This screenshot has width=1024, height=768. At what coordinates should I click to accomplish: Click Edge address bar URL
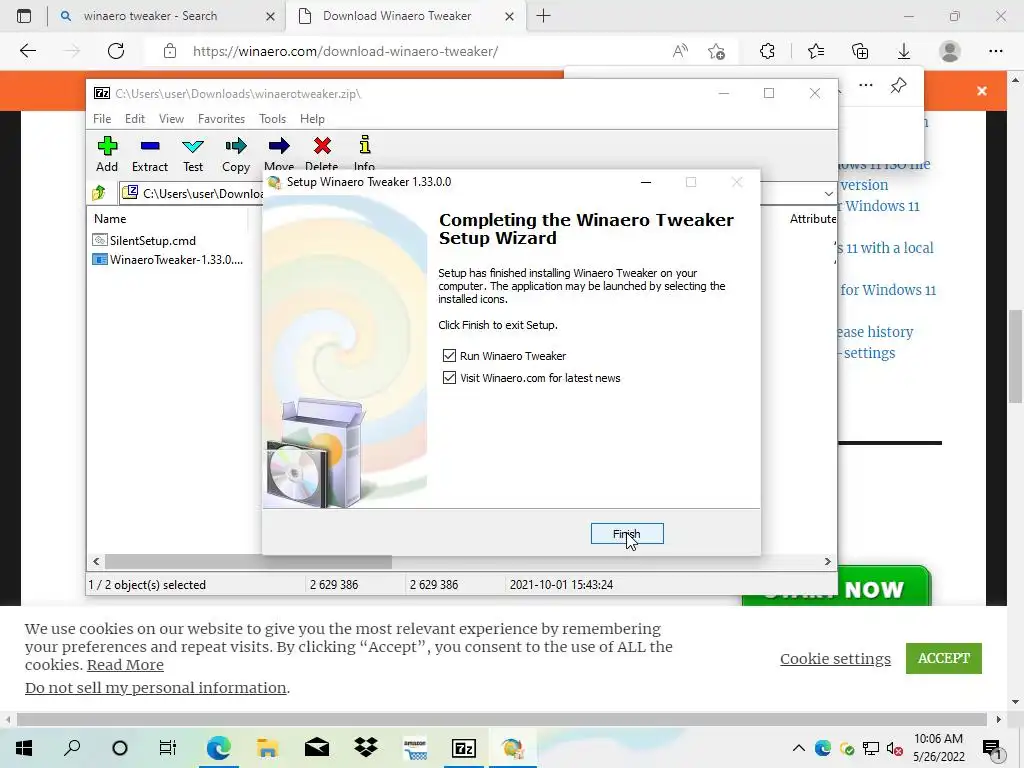tap(345, 51)
